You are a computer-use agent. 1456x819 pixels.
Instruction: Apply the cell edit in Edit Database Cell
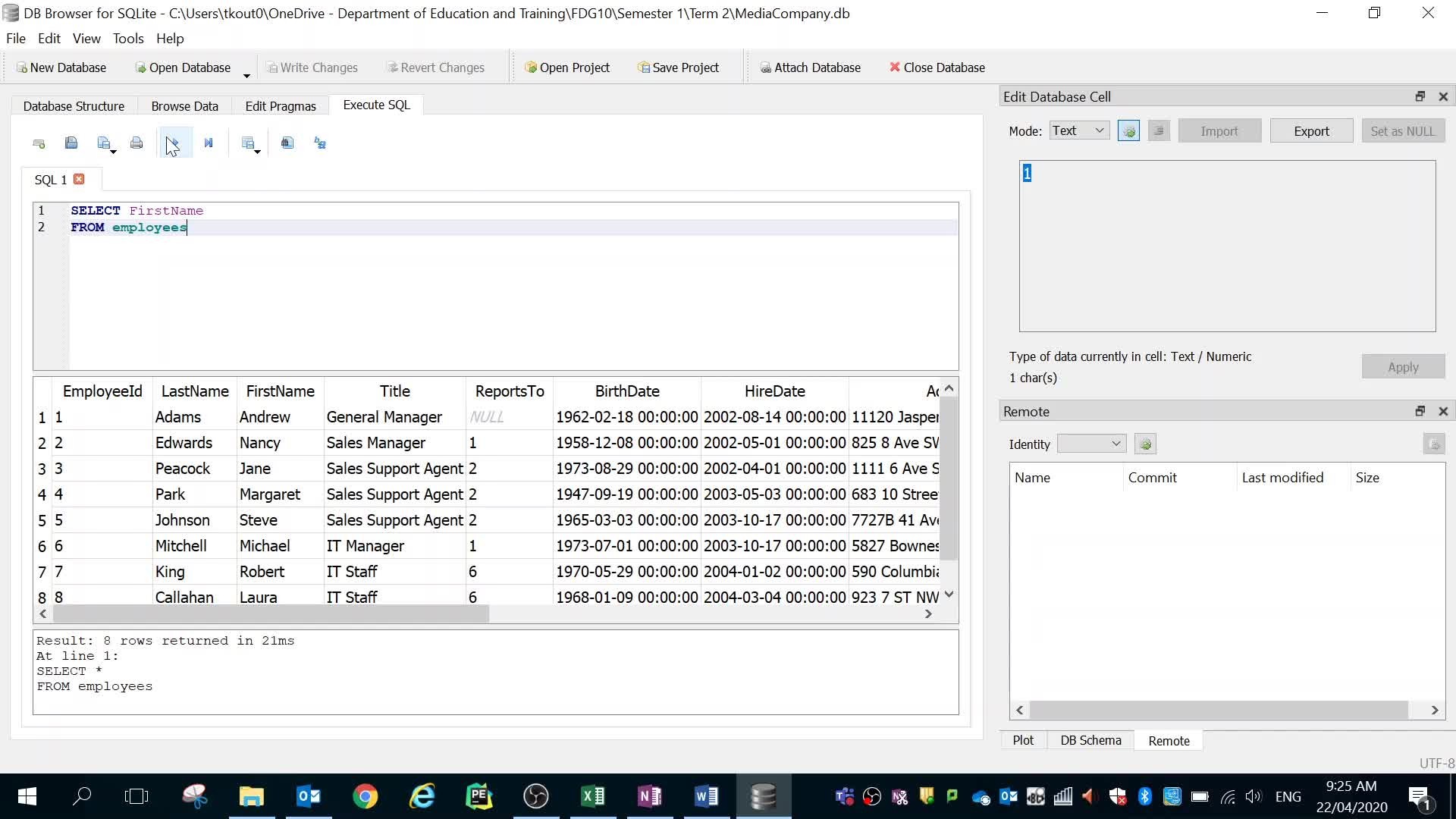1402,366
